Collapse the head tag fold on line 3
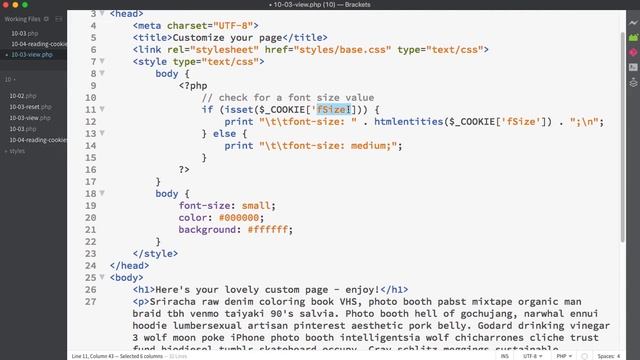The image size is (640, 360). click(x=102, y=13)
